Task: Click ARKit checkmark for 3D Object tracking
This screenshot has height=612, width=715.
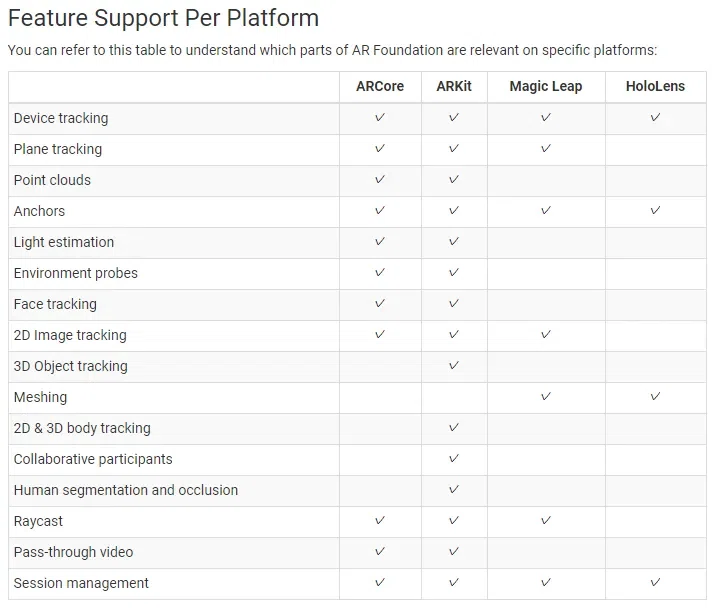Action: click(454, 366)
